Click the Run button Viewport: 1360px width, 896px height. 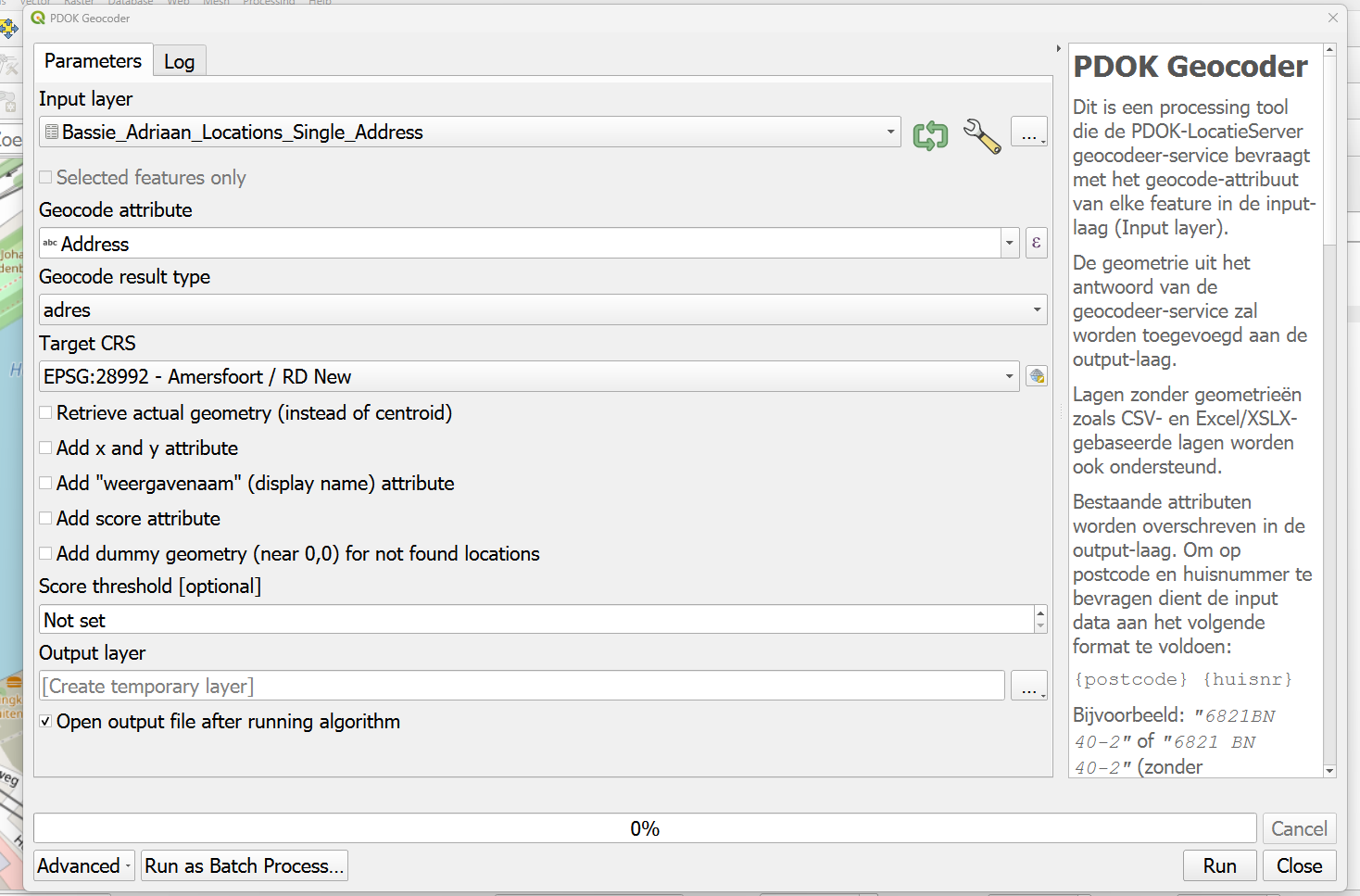(1220, 865)
